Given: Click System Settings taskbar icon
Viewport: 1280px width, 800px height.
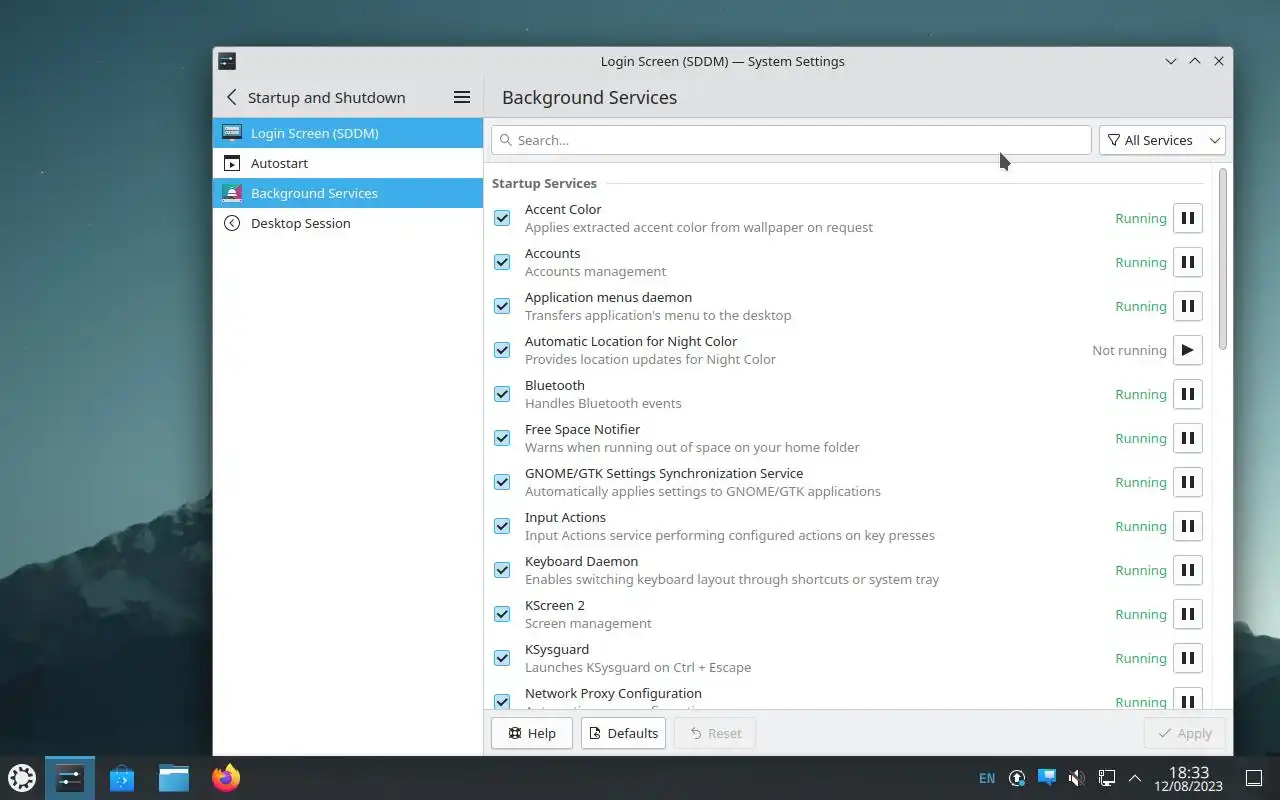Looking at the screenshot, I should (x=70, y=777).
